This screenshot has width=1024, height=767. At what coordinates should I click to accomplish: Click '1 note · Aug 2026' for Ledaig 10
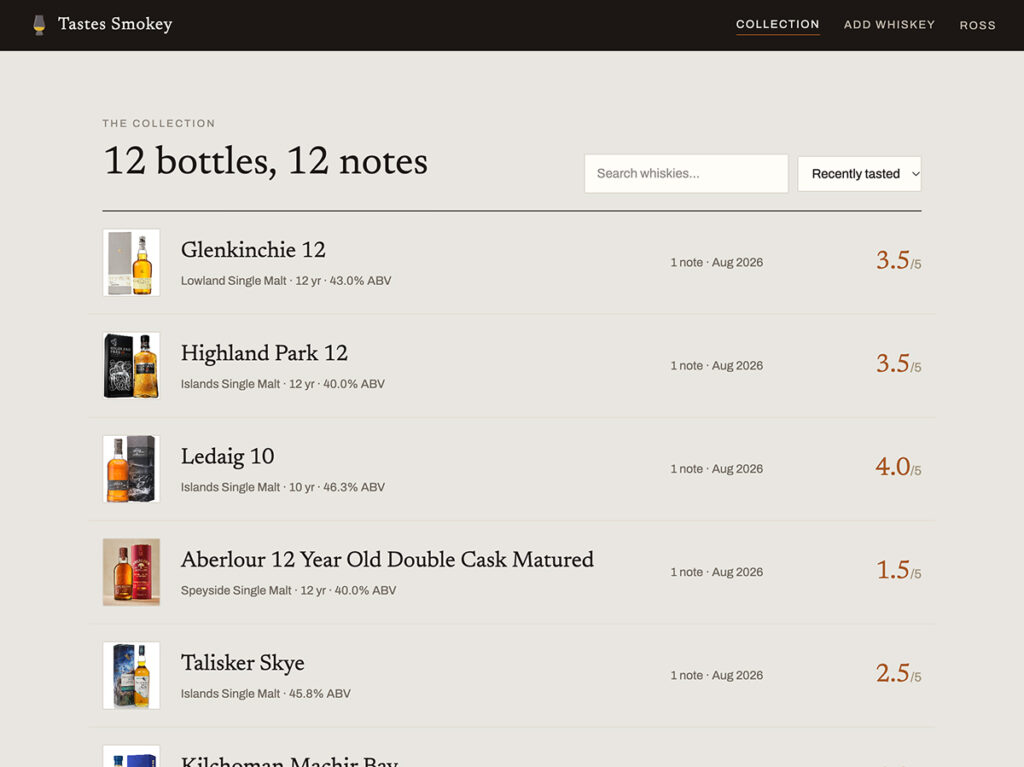[716, 469]
